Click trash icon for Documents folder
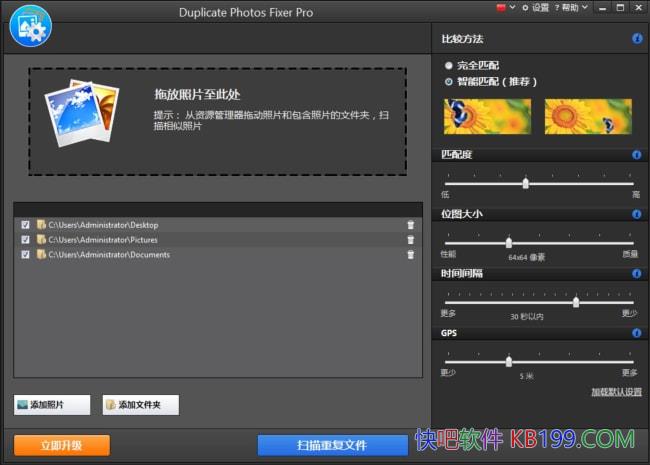Screen dimensions: 650x465 click(x=410, y=255)
